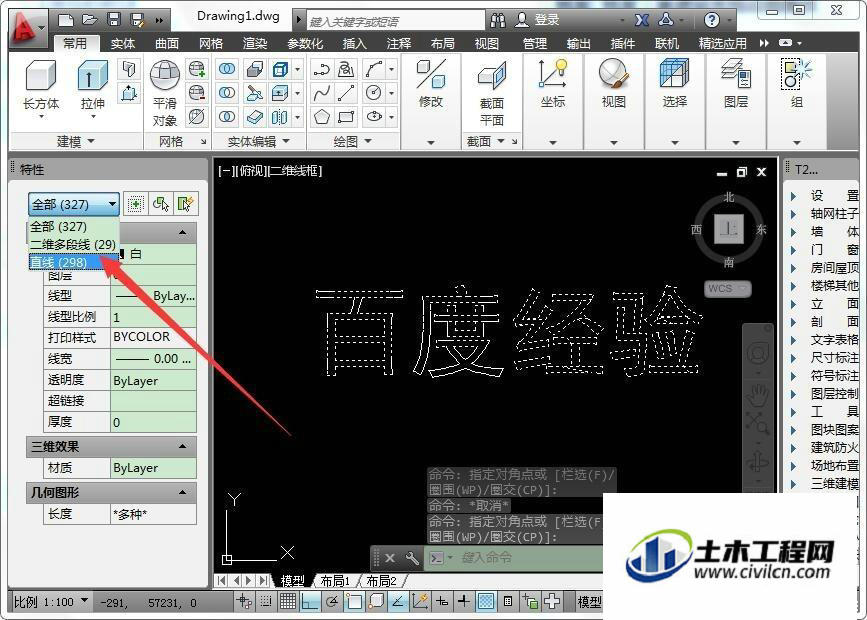
Task: Click the [二维线框] visual style label
Action: click(x=295, y=171)
